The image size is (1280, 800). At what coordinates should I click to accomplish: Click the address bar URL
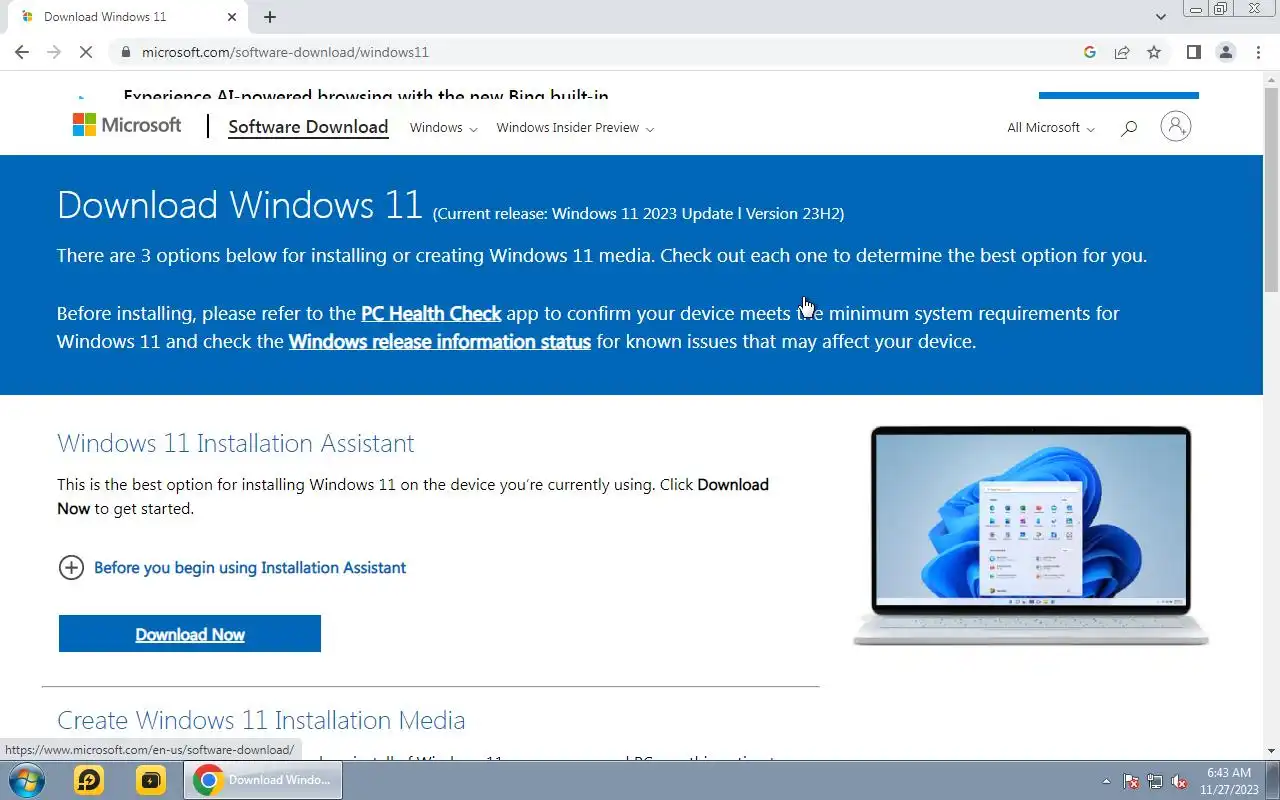285,52
